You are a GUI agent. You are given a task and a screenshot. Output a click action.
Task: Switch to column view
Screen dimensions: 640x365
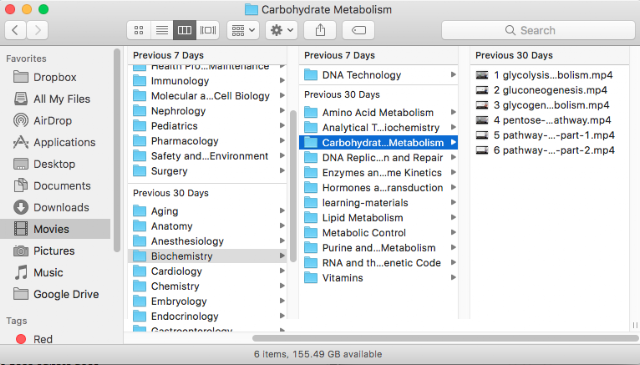point(184,30)
